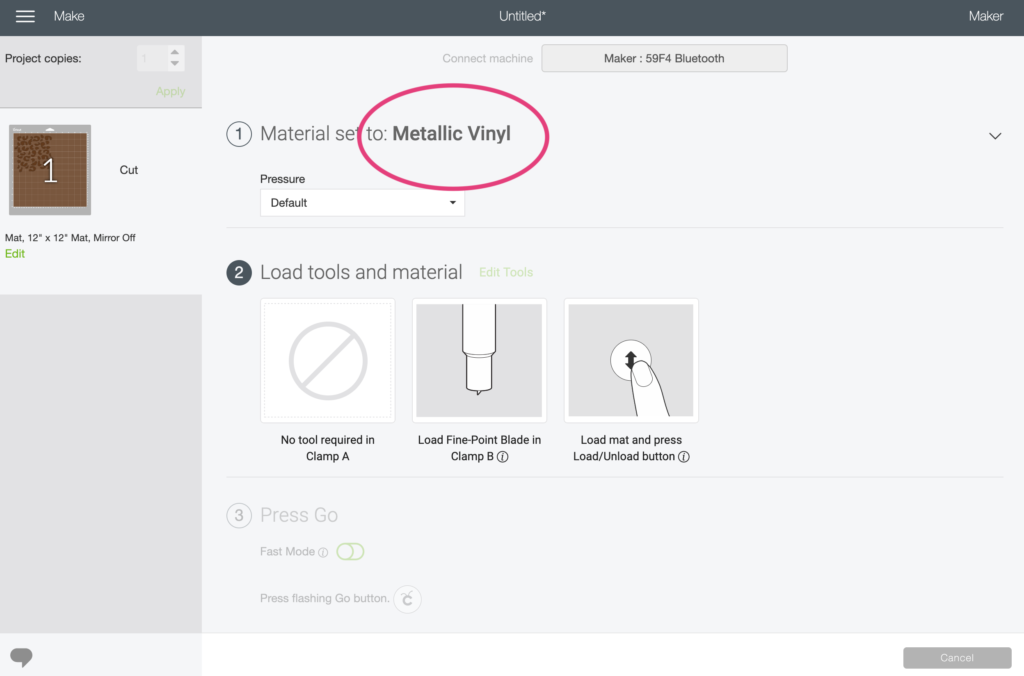Click Apply for project copies
This screenshot has width=1024, height=676.
pyautogui.click(x=170, y=91)
